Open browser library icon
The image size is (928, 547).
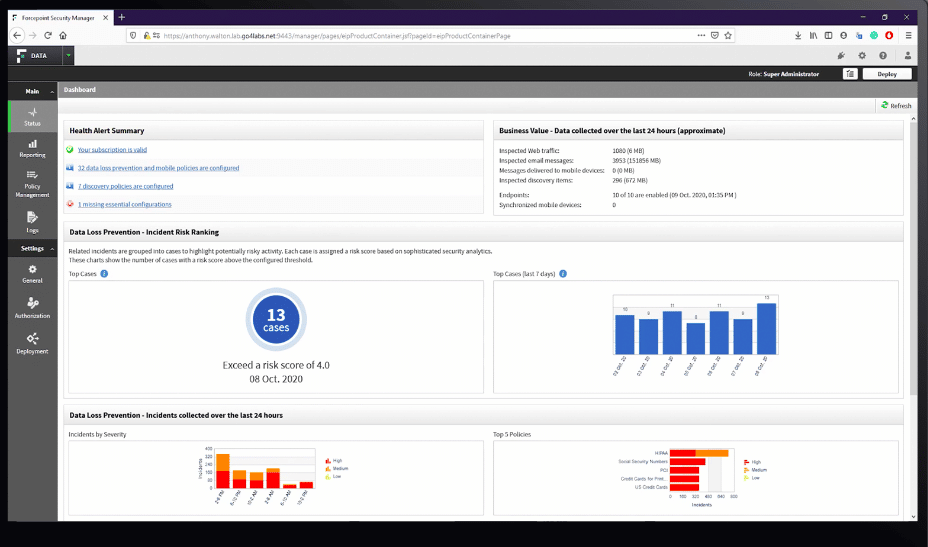click(x=813, y=36)
